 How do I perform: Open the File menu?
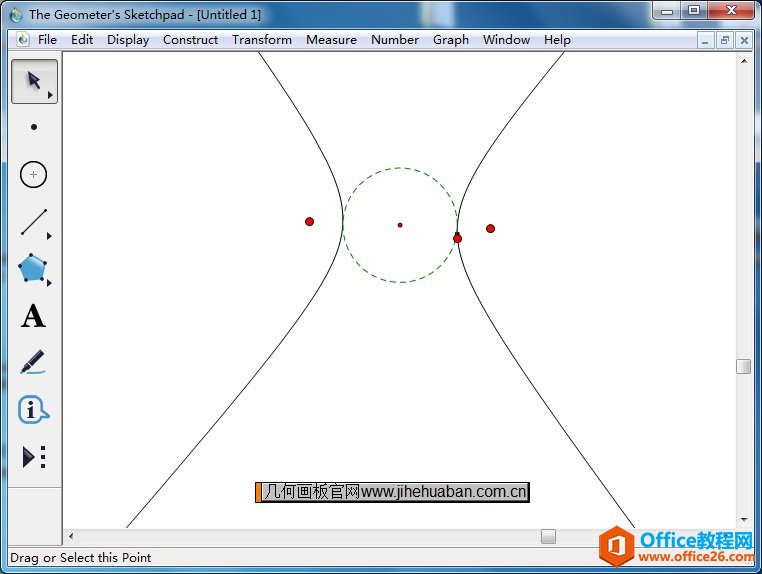pos(47,40)
